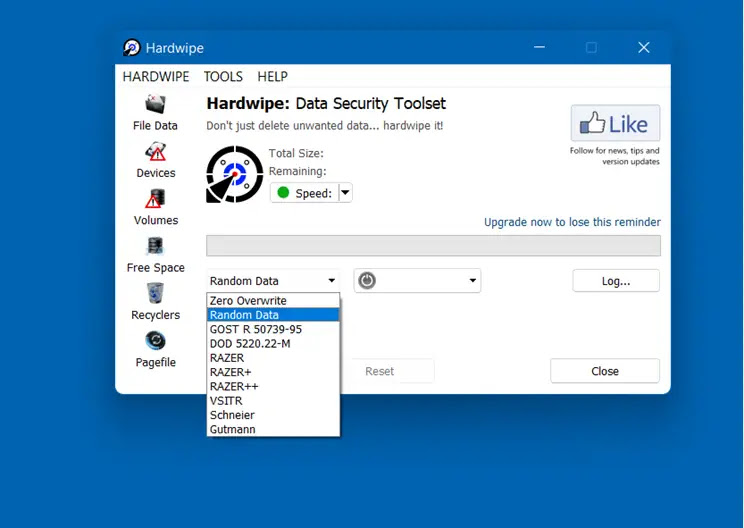
Task: Expand the power action dropdown arrow
Action: (473, 280)
